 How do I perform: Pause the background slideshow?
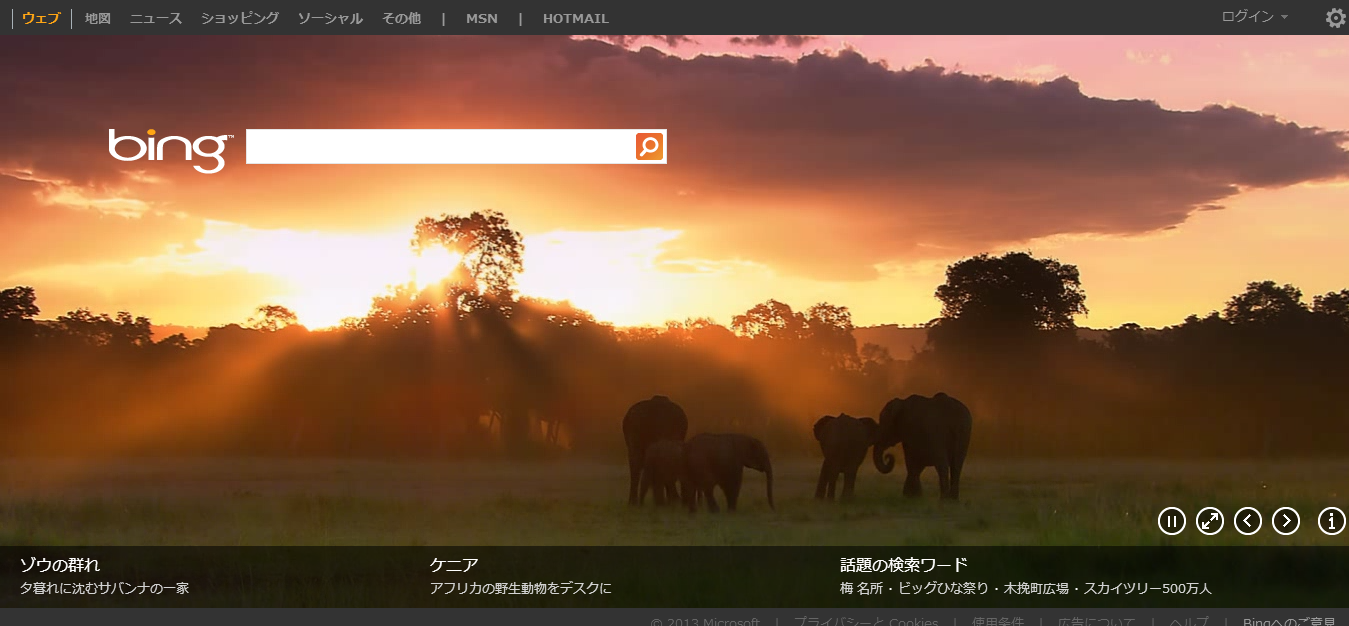click(1171, 521)
